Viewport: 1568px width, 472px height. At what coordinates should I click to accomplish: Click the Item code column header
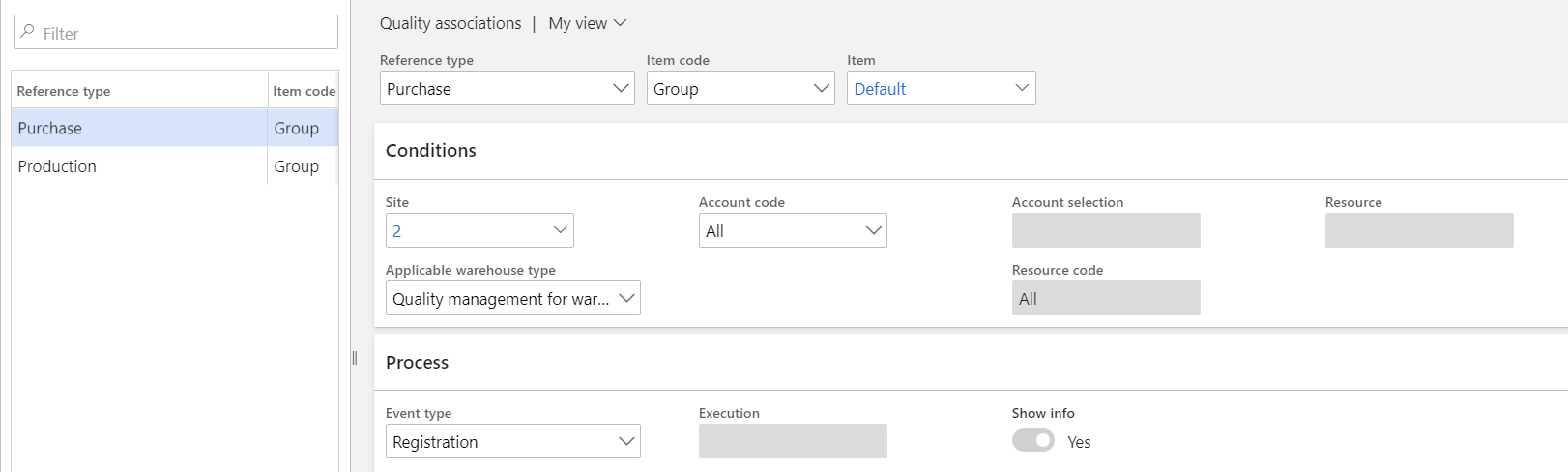tap(304, 91)
